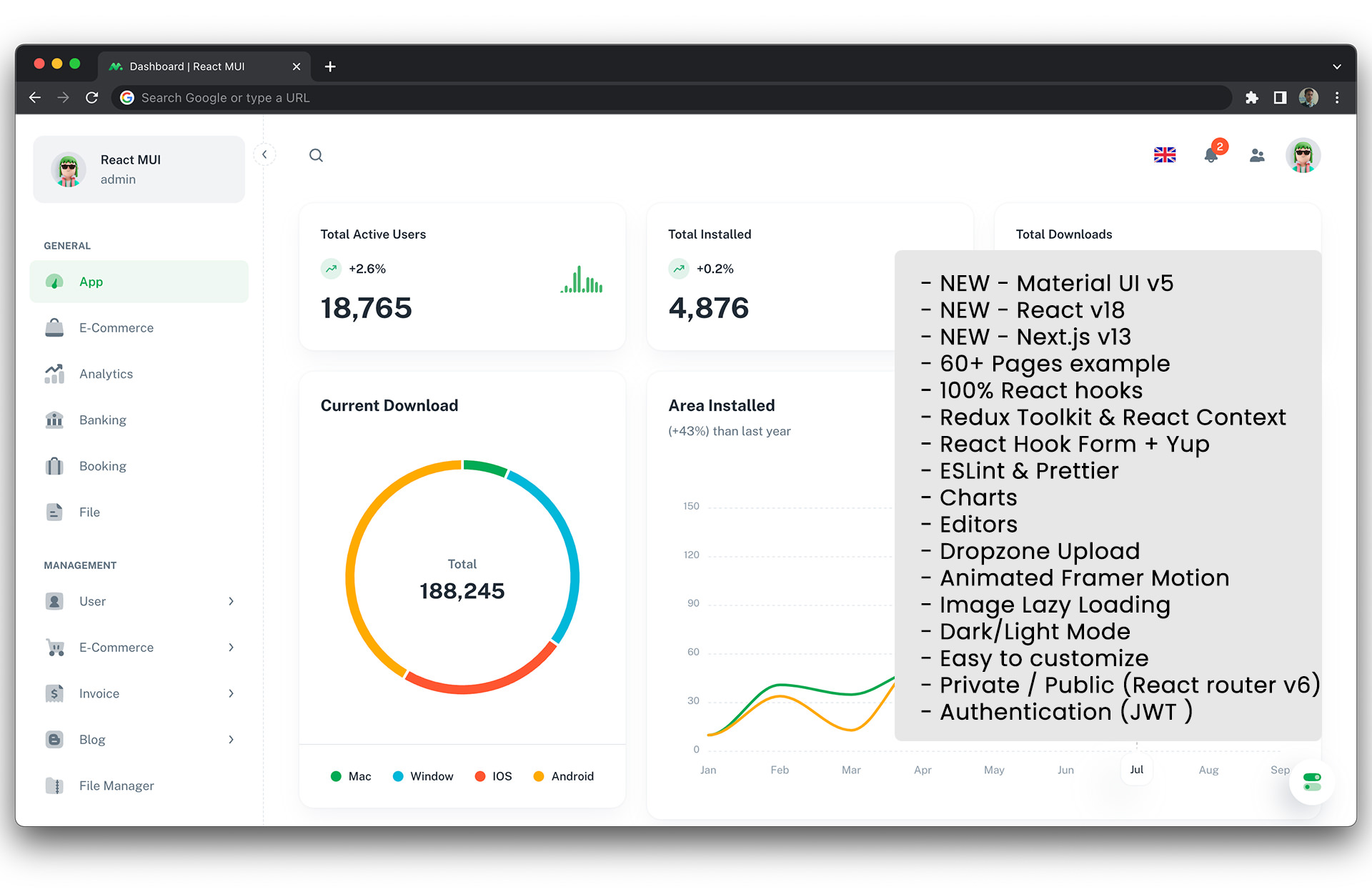Screen dimensions: 1372x892
Task: Go to Banking page
Action: 139,420
